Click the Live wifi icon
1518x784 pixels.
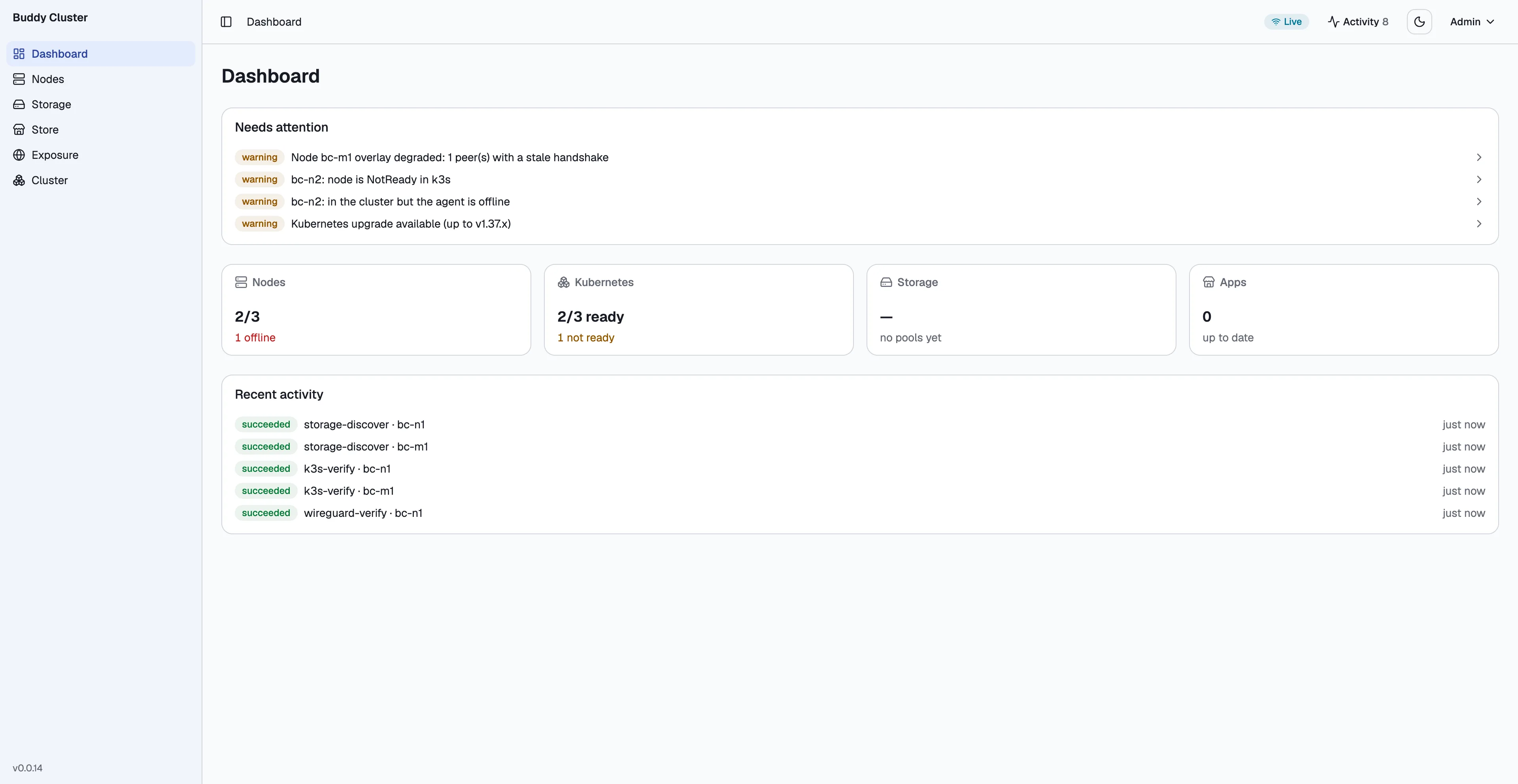click(1275, 22)
